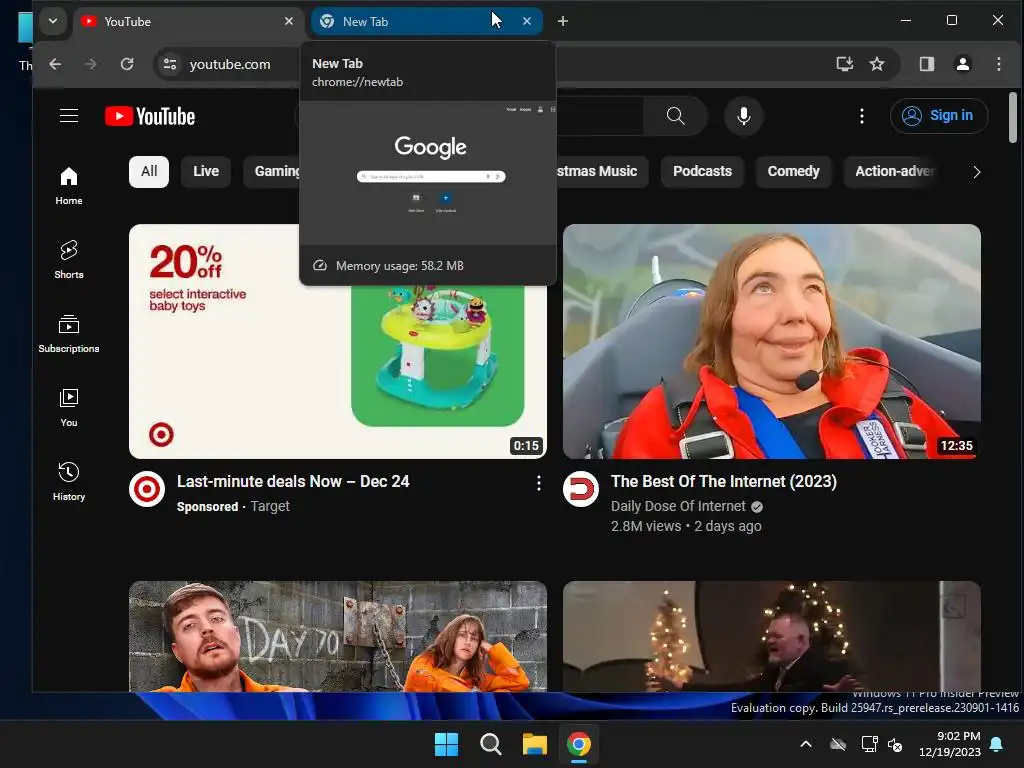Click the YouTube logo

click(150, 116)
